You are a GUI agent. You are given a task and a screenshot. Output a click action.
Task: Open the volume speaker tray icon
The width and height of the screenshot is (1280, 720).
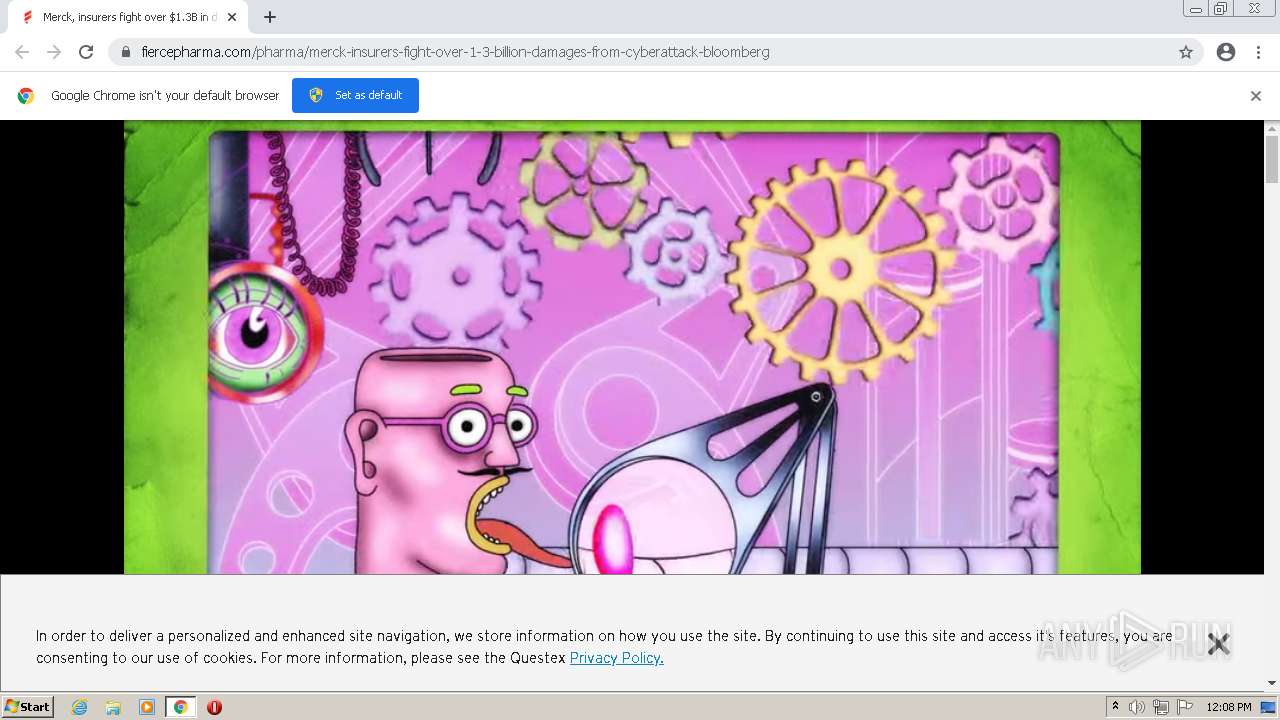point(1137,707)
